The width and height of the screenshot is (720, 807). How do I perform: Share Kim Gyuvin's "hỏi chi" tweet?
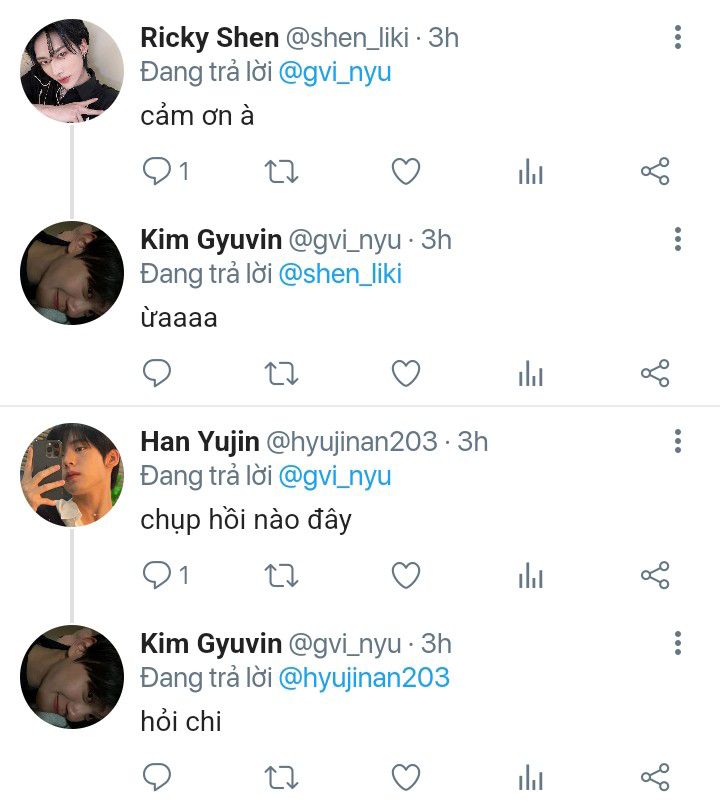click(655, 776)
